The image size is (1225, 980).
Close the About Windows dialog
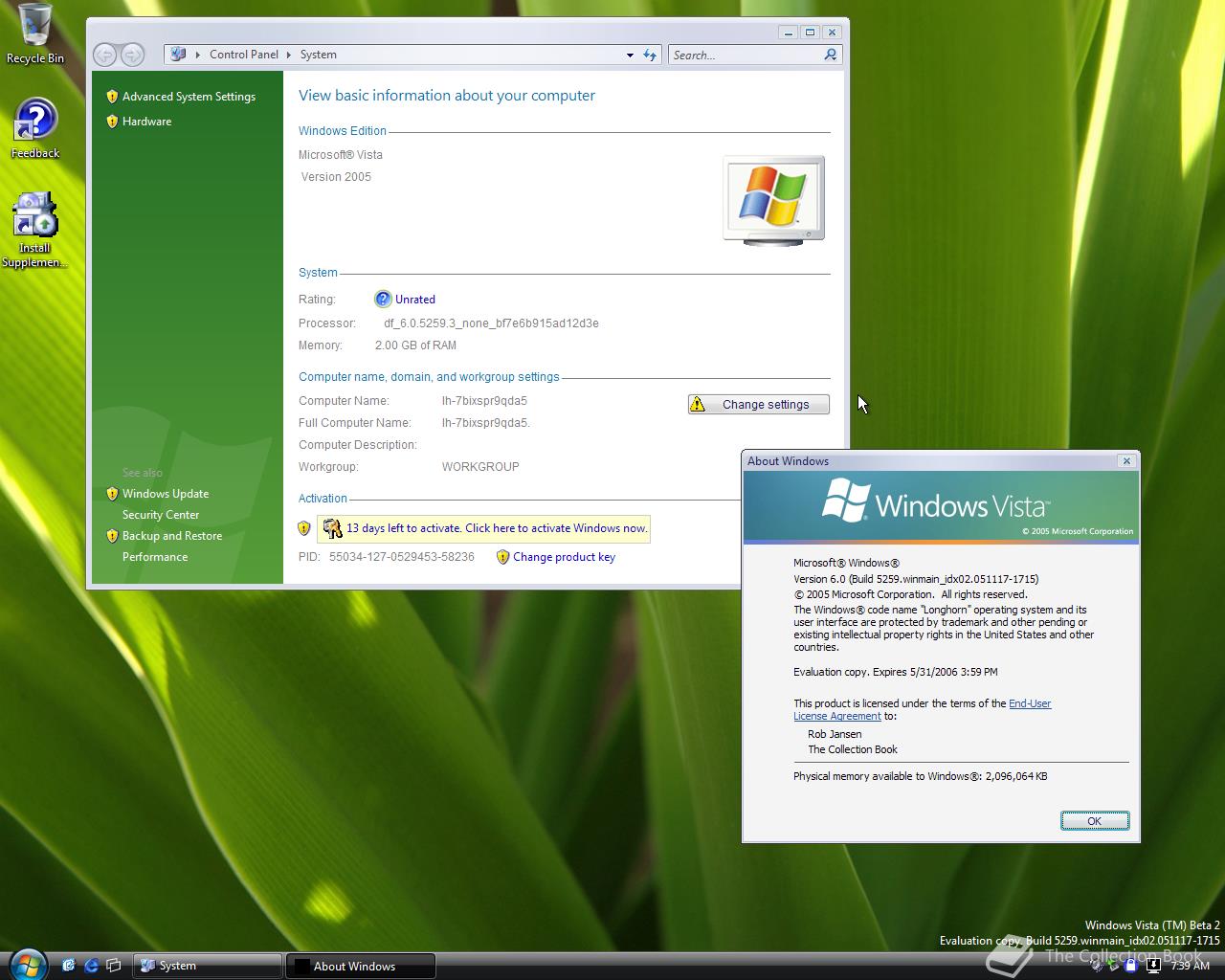[x=1126, y=461]
